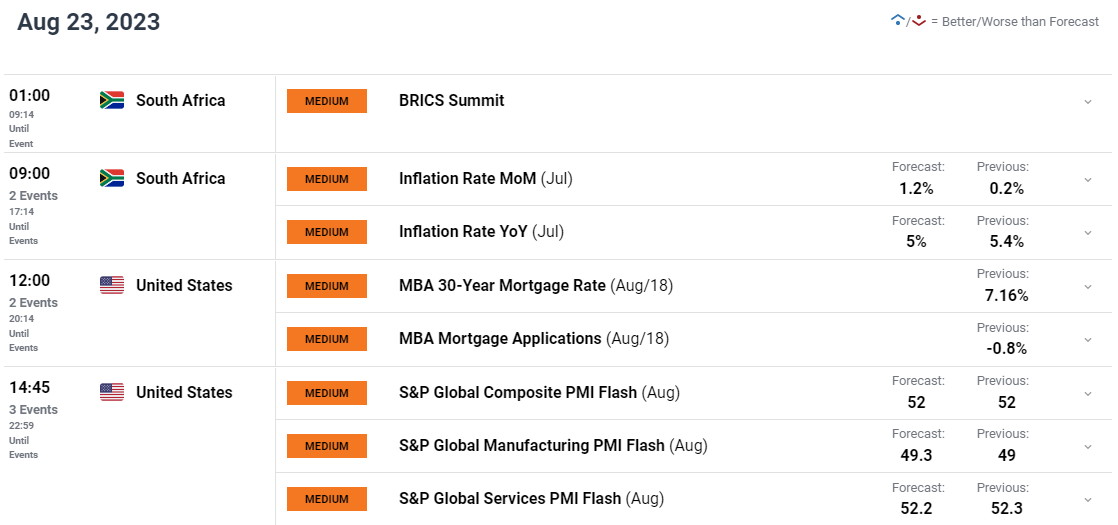Expand the MBA 30-Year Mortgage Rate chevron
The width and height of the screenshot is (1118, 525).
[x=1088, y=287]
